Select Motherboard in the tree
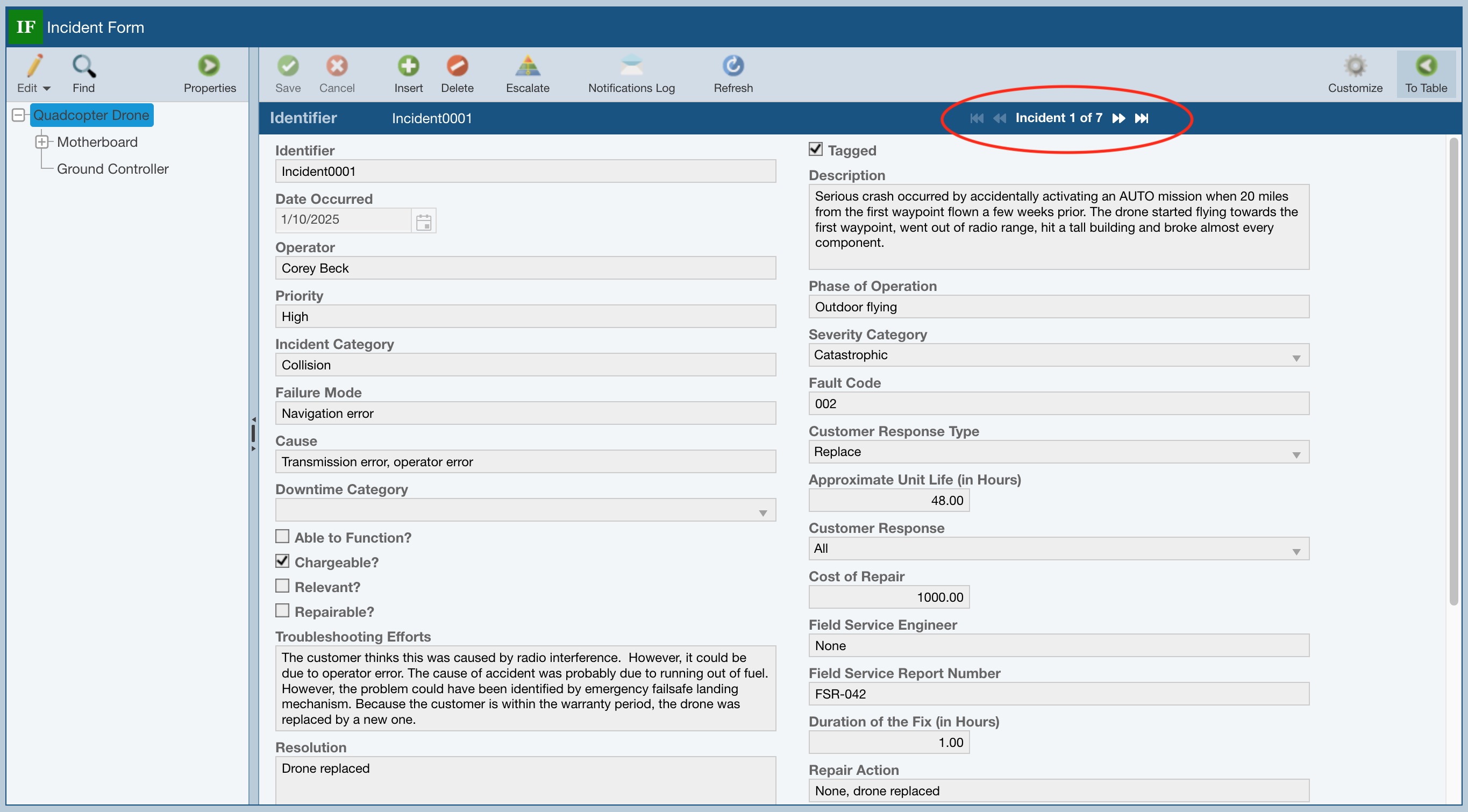 [97, 142]
